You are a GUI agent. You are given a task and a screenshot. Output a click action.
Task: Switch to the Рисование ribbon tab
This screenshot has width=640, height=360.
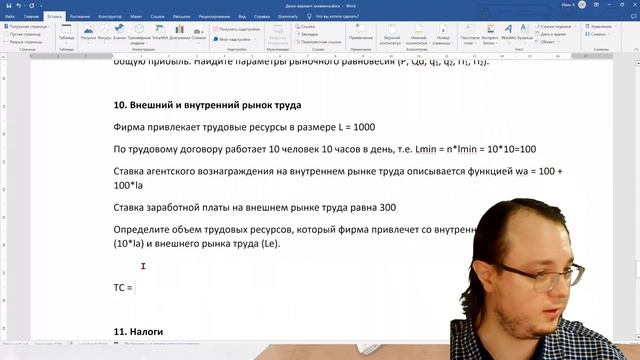point(80,17)
